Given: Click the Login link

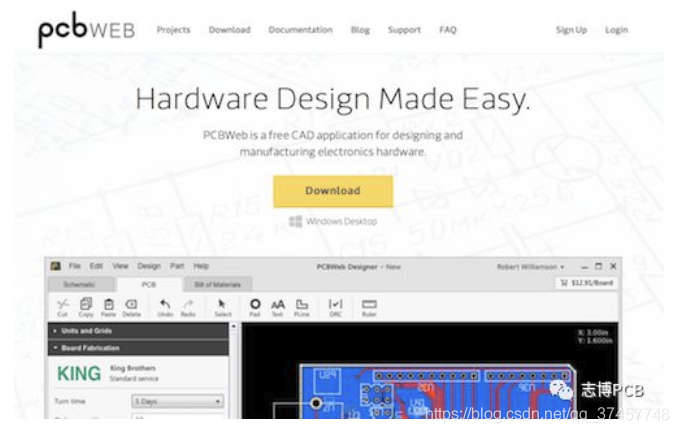Looking at the screenshot, I should (616, 30).
